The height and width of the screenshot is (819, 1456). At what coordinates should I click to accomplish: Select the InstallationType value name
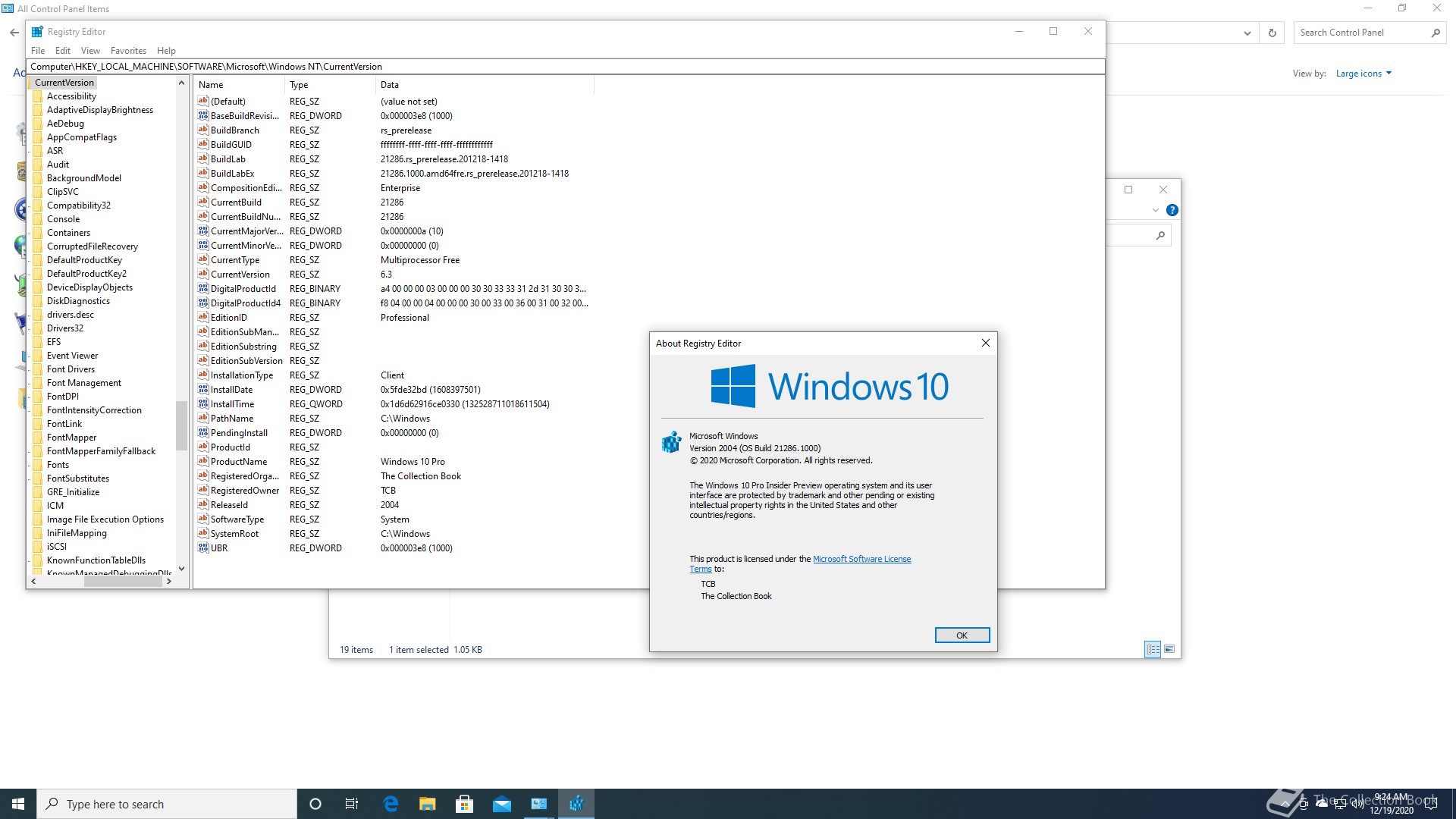[x=242, y=375]
